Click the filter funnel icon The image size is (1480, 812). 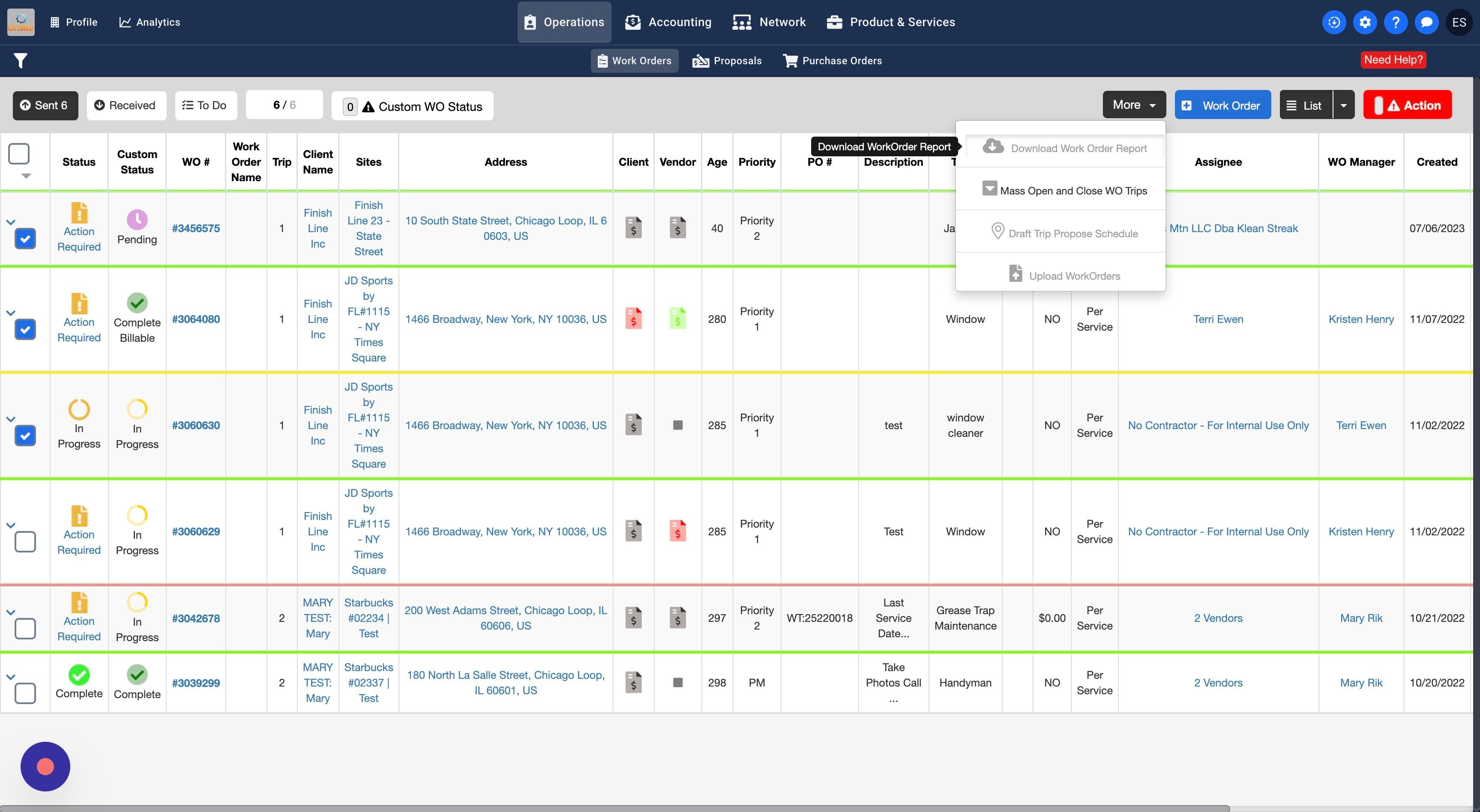(x=21, y=60)
